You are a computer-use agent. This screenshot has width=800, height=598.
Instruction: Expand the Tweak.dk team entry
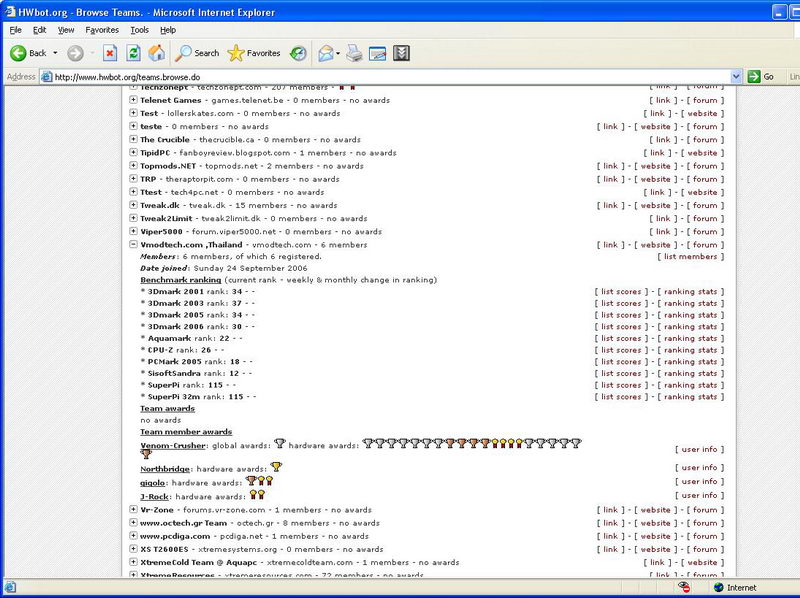133,205
